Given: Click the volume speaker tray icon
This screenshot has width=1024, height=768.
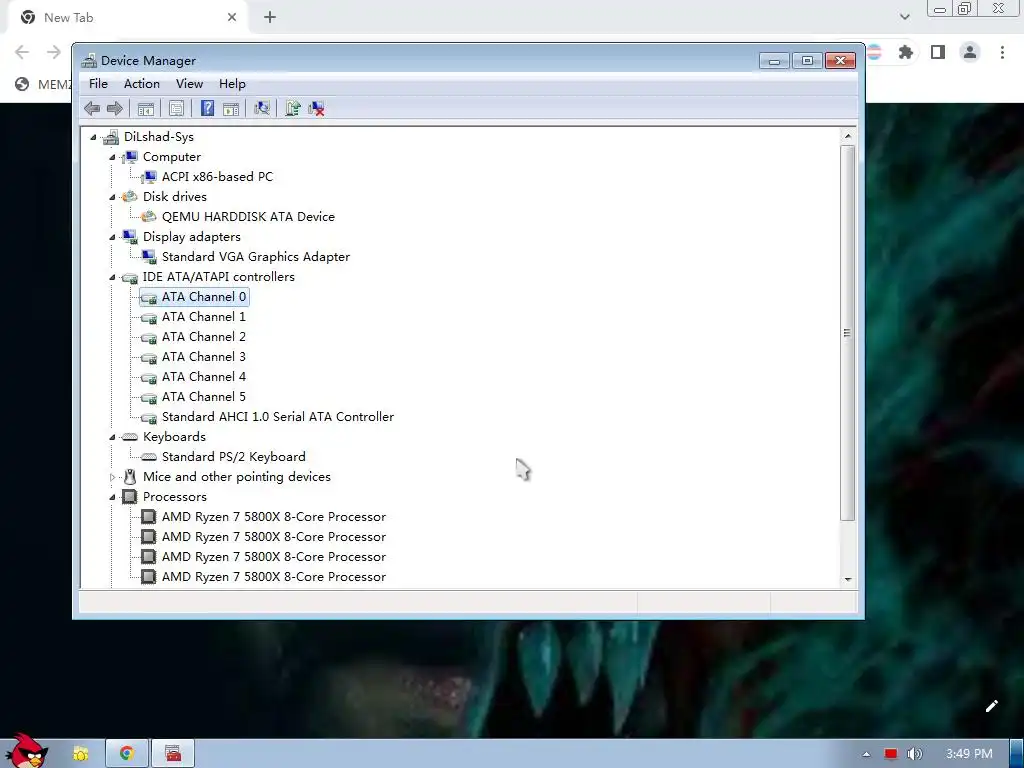Looking at the screenshot, I should 914,754.
